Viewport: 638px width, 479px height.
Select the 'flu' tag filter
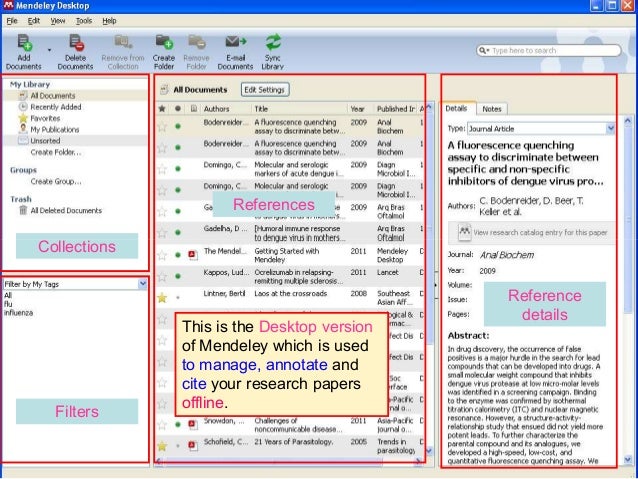[8, 304]
